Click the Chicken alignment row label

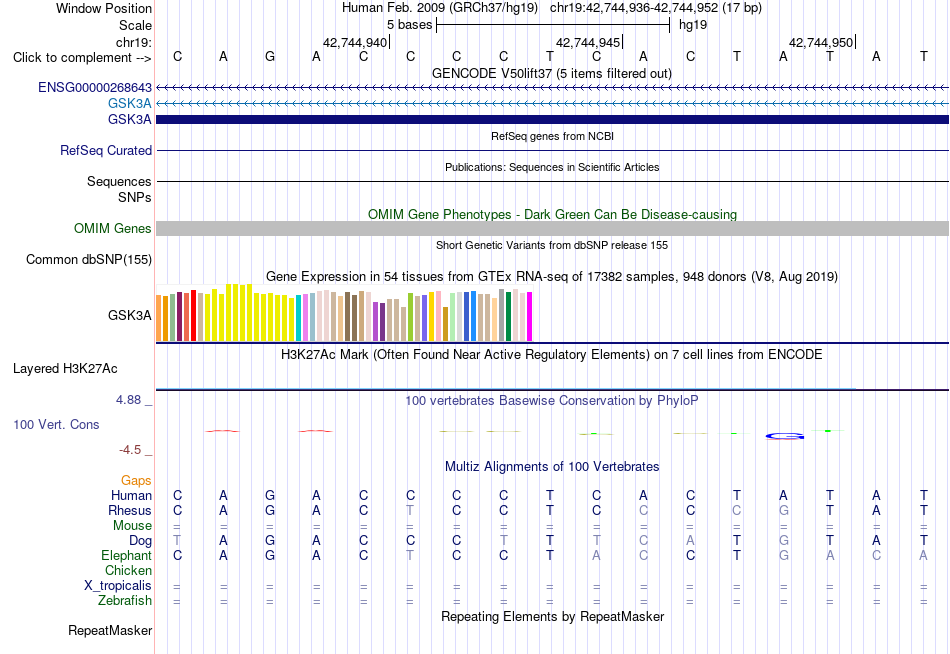point(128,571)
